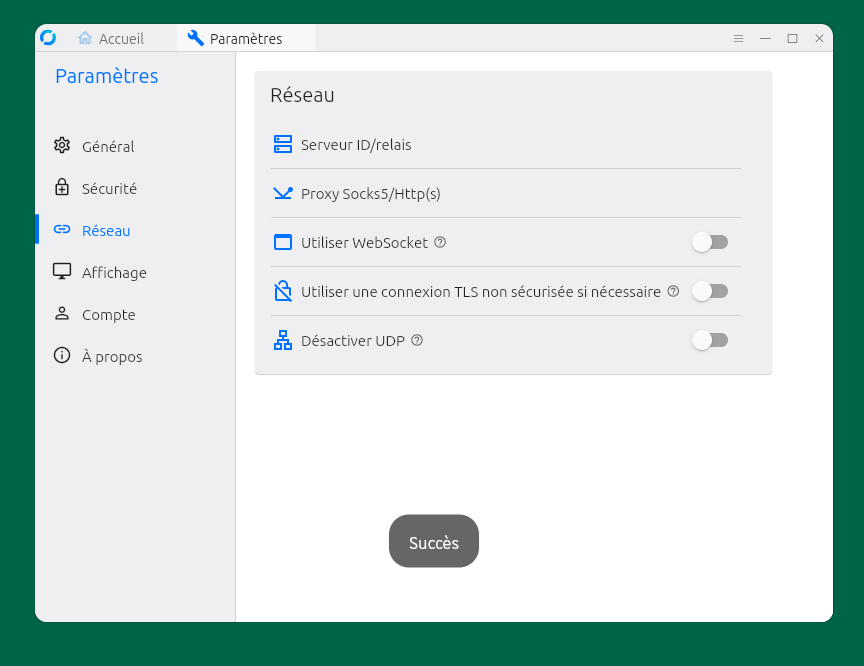Viewport: 864px width, 666px height.
Task: Click the insecure TLS connection label
Action: tap(480, 291)
